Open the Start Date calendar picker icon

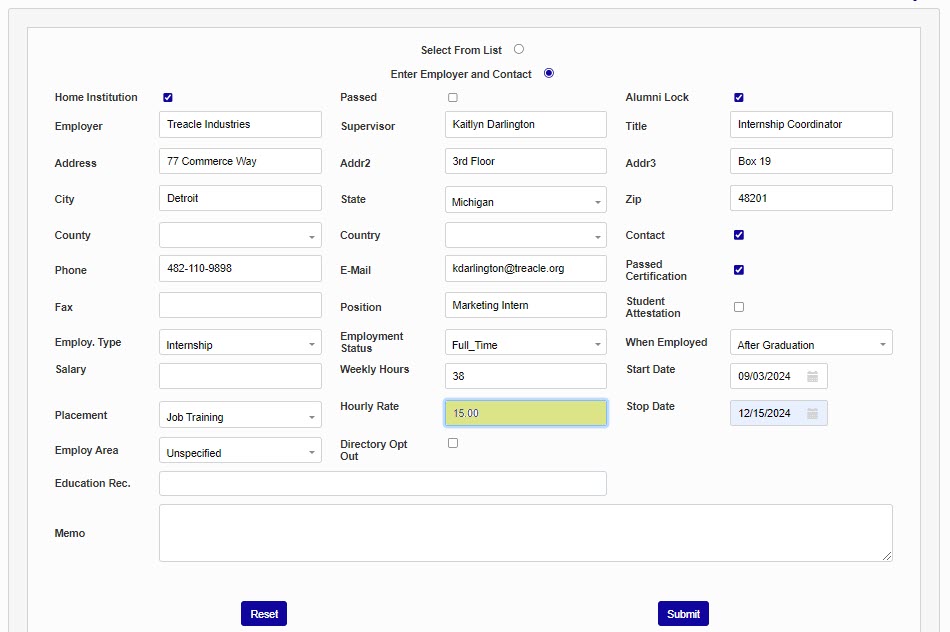[813, 377]
